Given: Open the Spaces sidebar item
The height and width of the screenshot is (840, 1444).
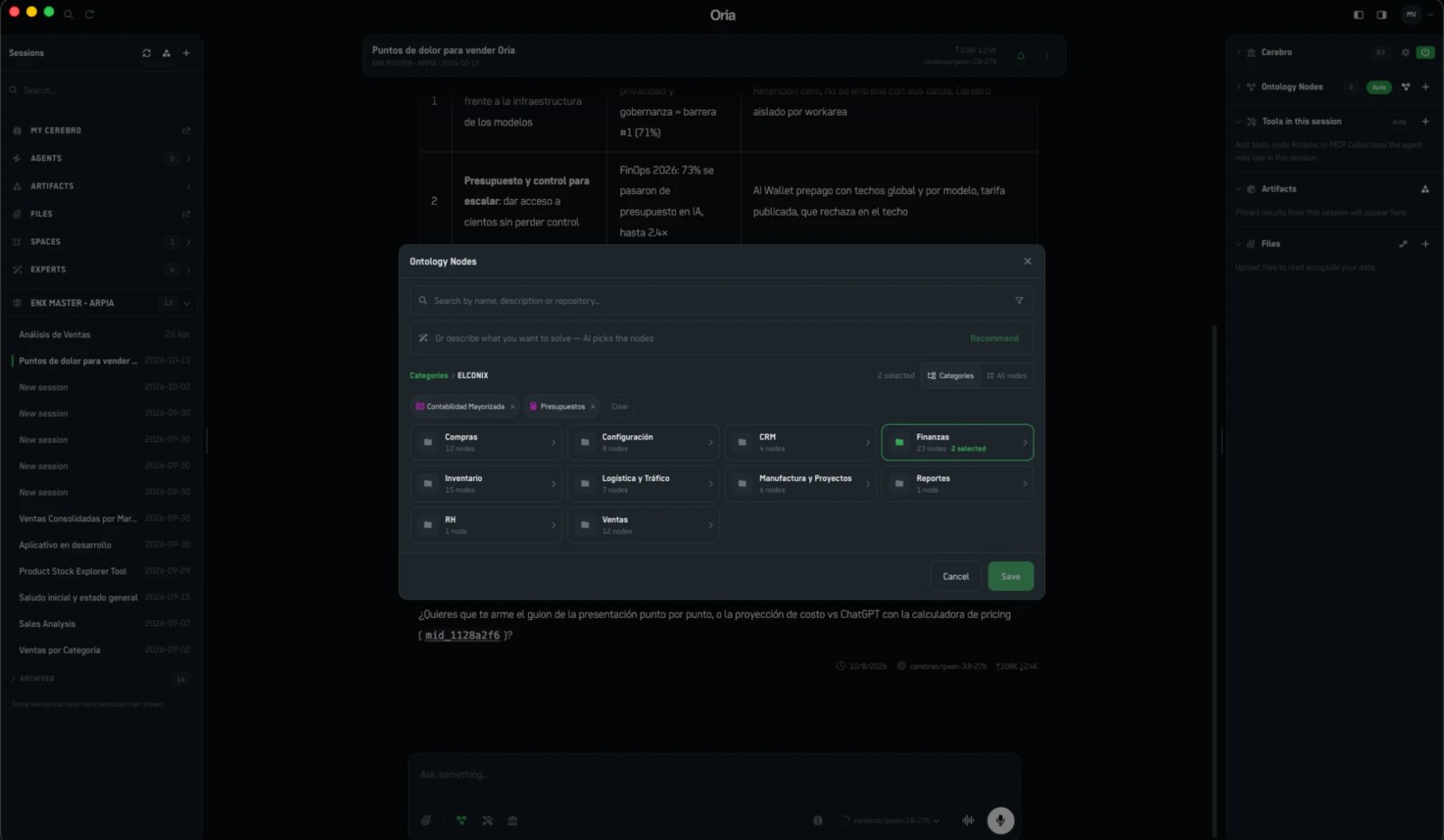Looking at the screenshot, I should 101,242.
